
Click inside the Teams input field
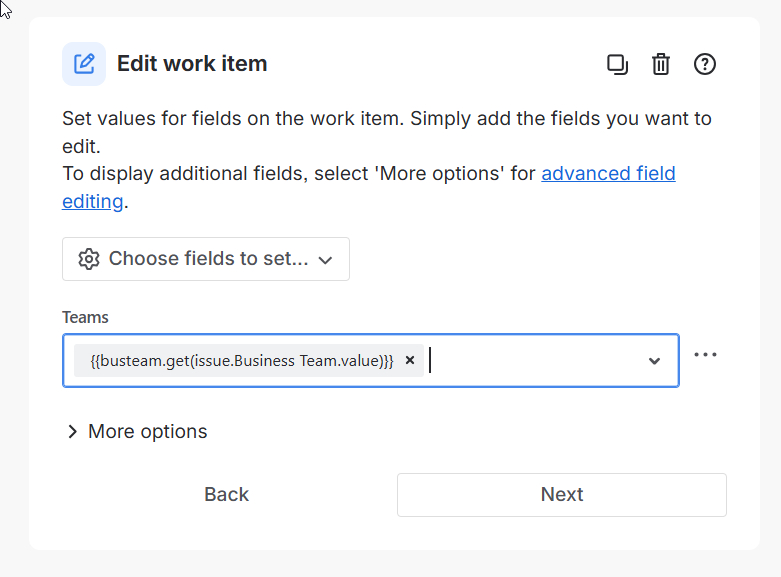(x=530, y=361)
